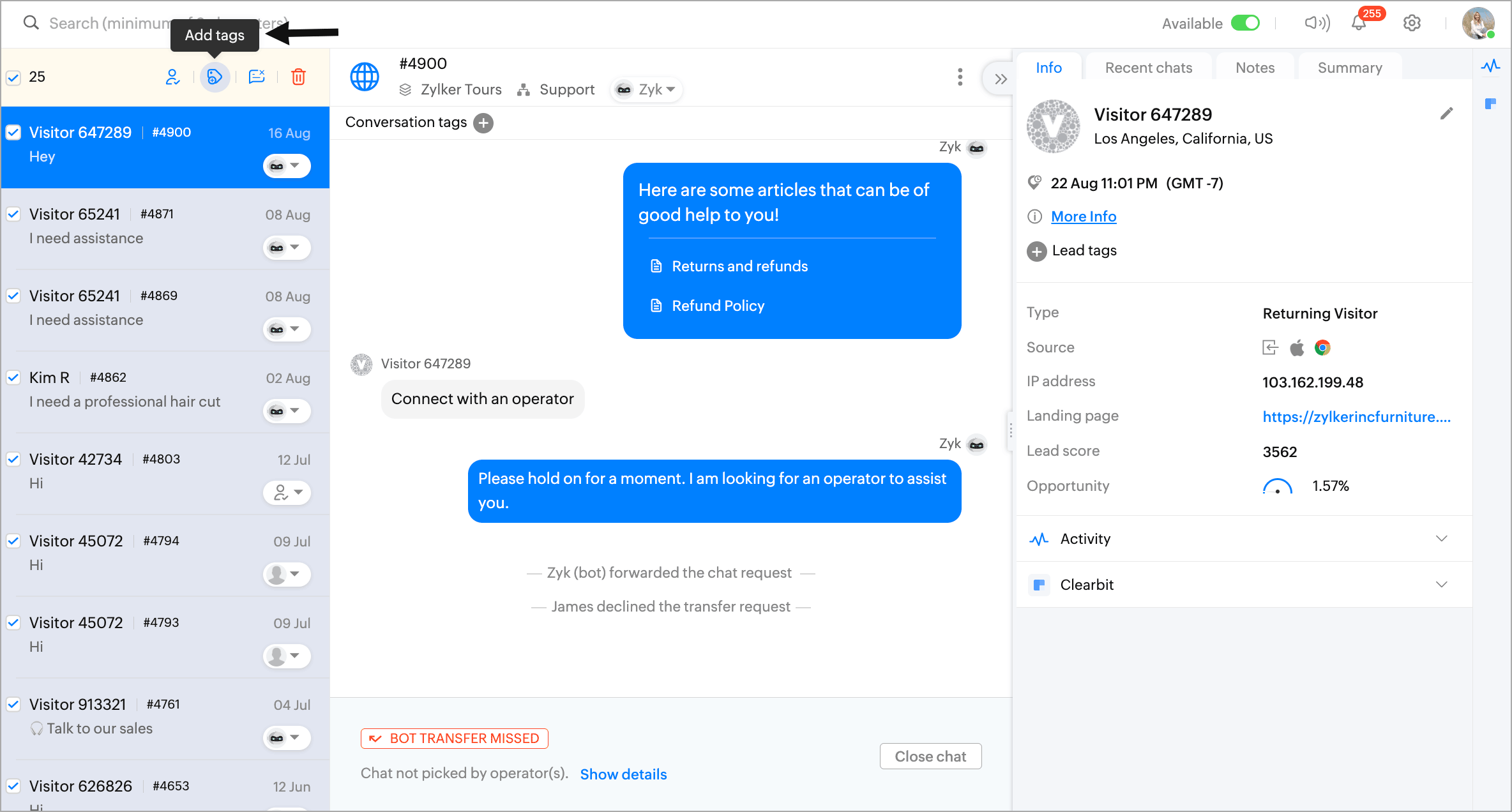Uncheck the select all checkbox showing 25

[x=13, y=77]
